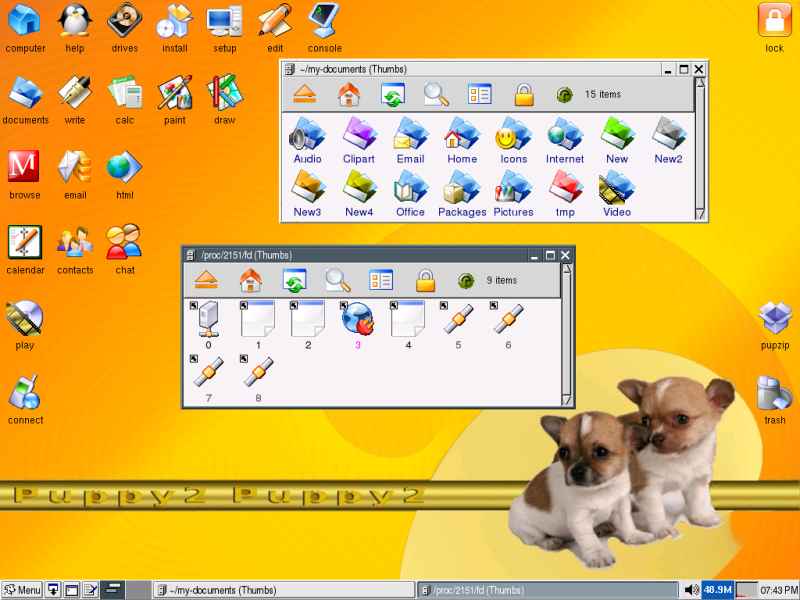Viewport: 800px width, 600px height.
Task: Click the magnifier icon in /proc/2151/fd toolbar
Action: 338,280
